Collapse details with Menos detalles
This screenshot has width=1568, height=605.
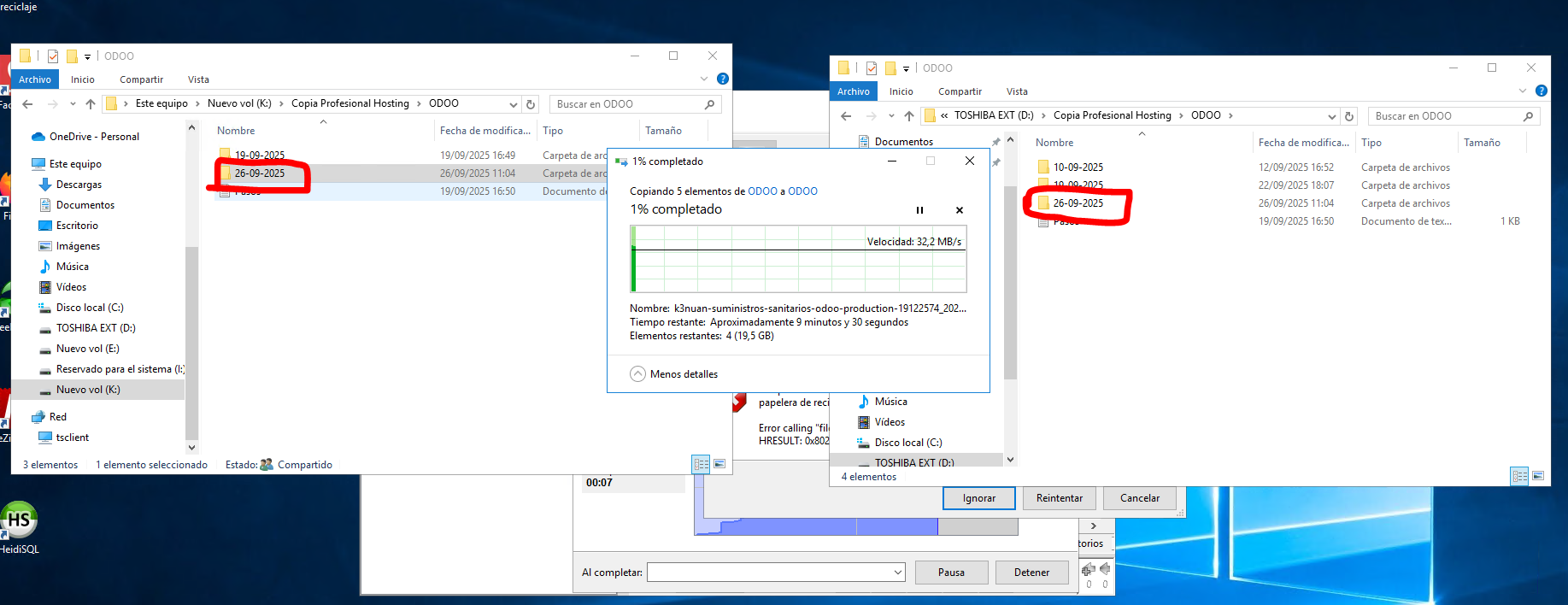673,374
